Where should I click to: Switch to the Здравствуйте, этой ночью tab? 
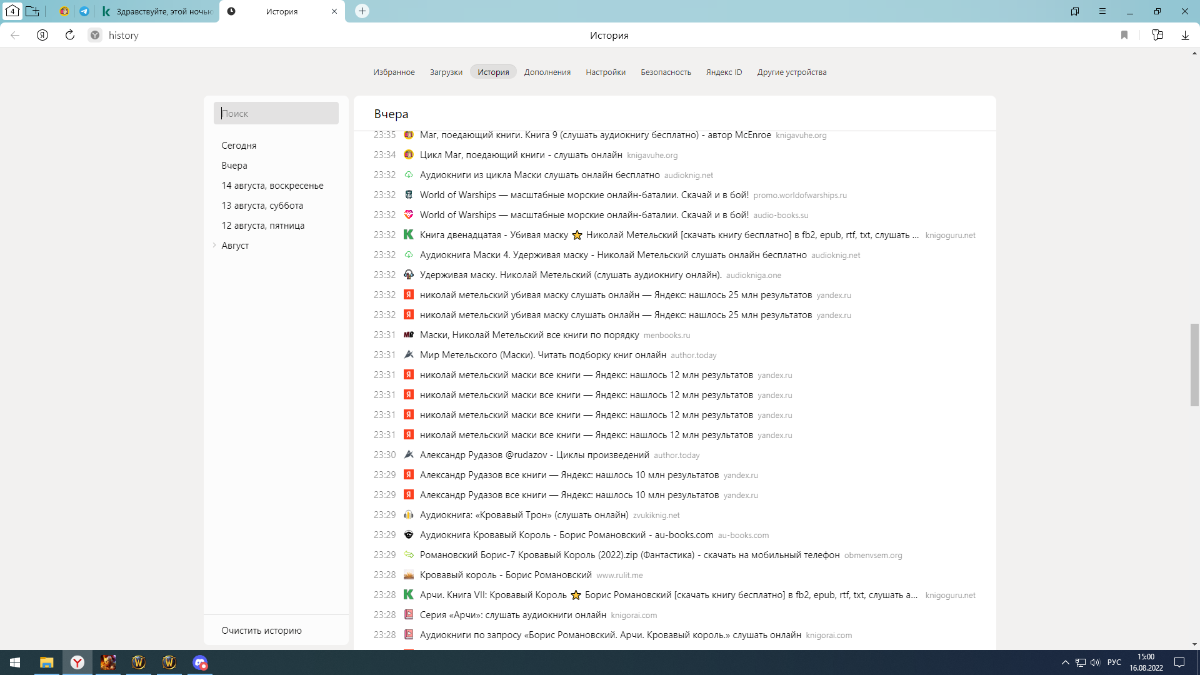162,11
